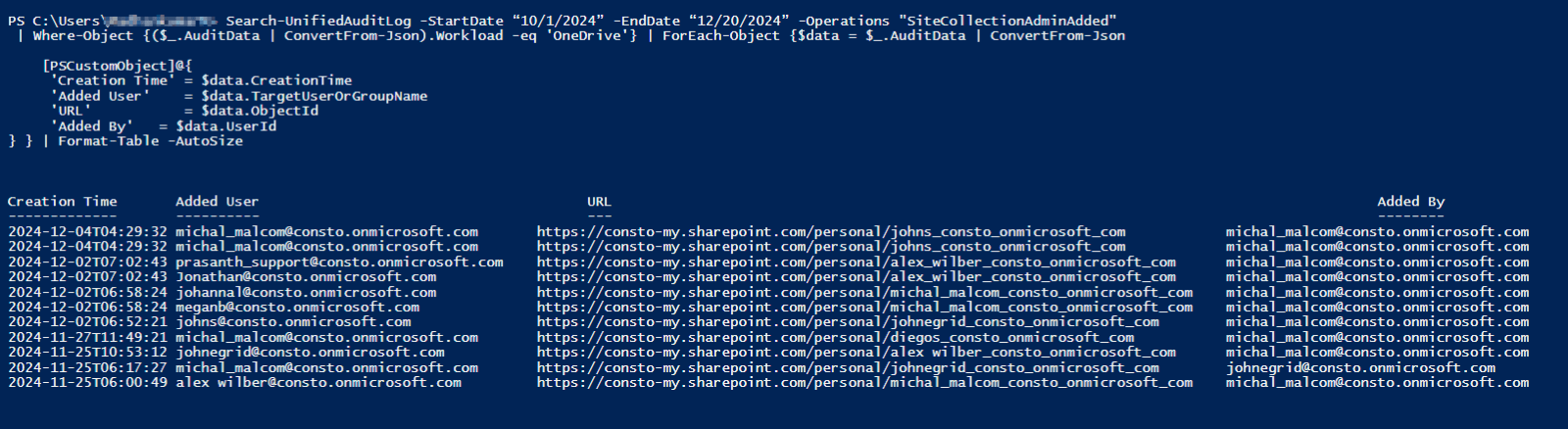Click the URL column header

(x=599, y=202)
